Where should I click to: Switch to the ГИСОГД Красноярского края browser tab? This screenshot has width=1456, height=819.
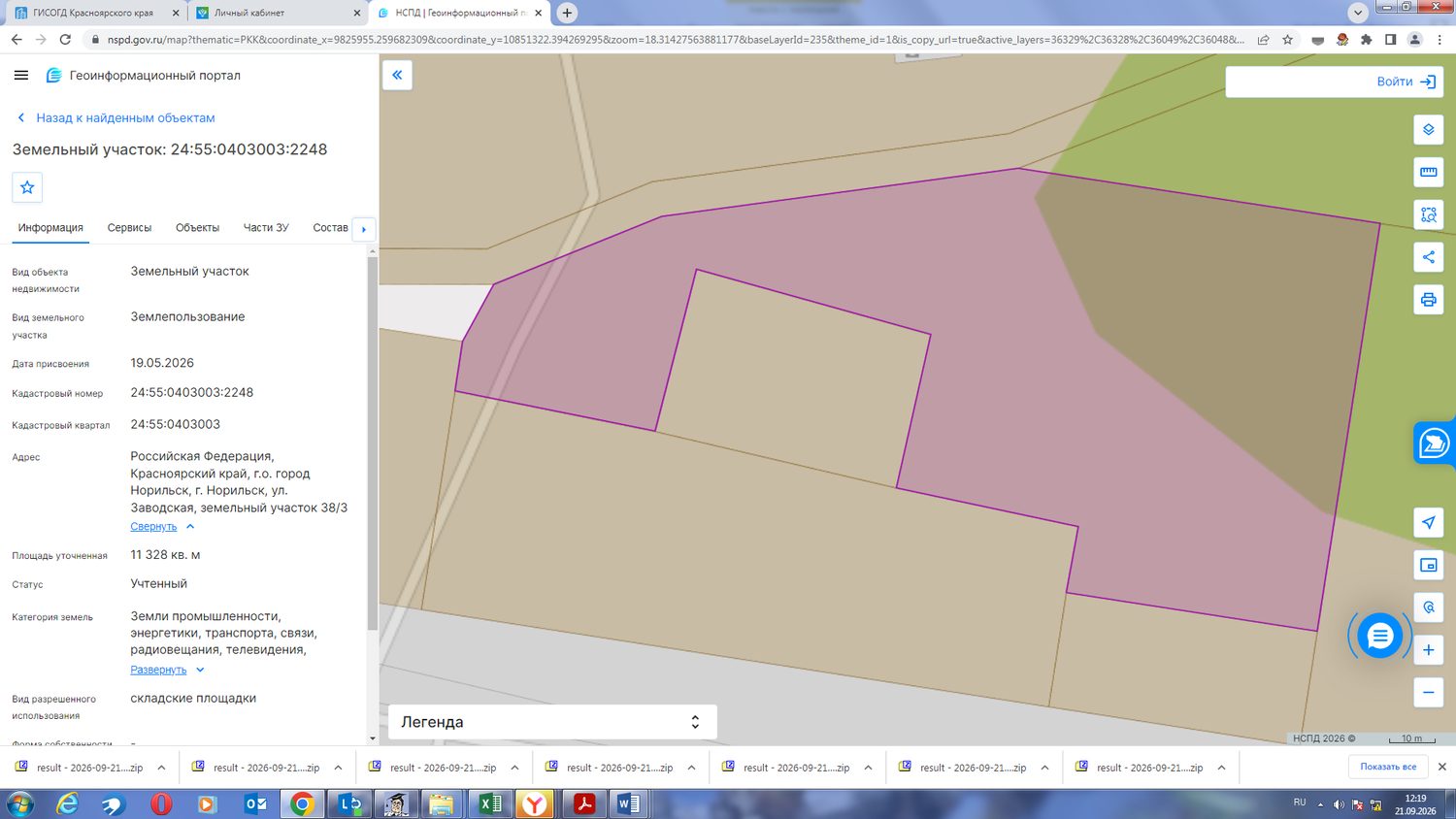pos(94,13)
